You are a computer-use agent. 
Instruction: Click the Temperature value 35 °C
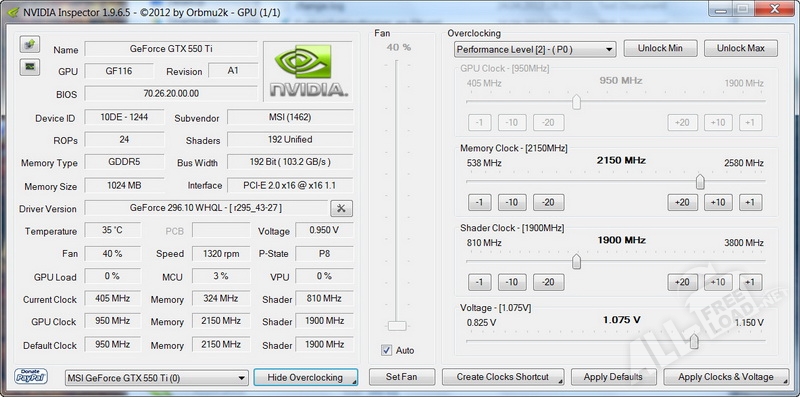tap(112, 230)
